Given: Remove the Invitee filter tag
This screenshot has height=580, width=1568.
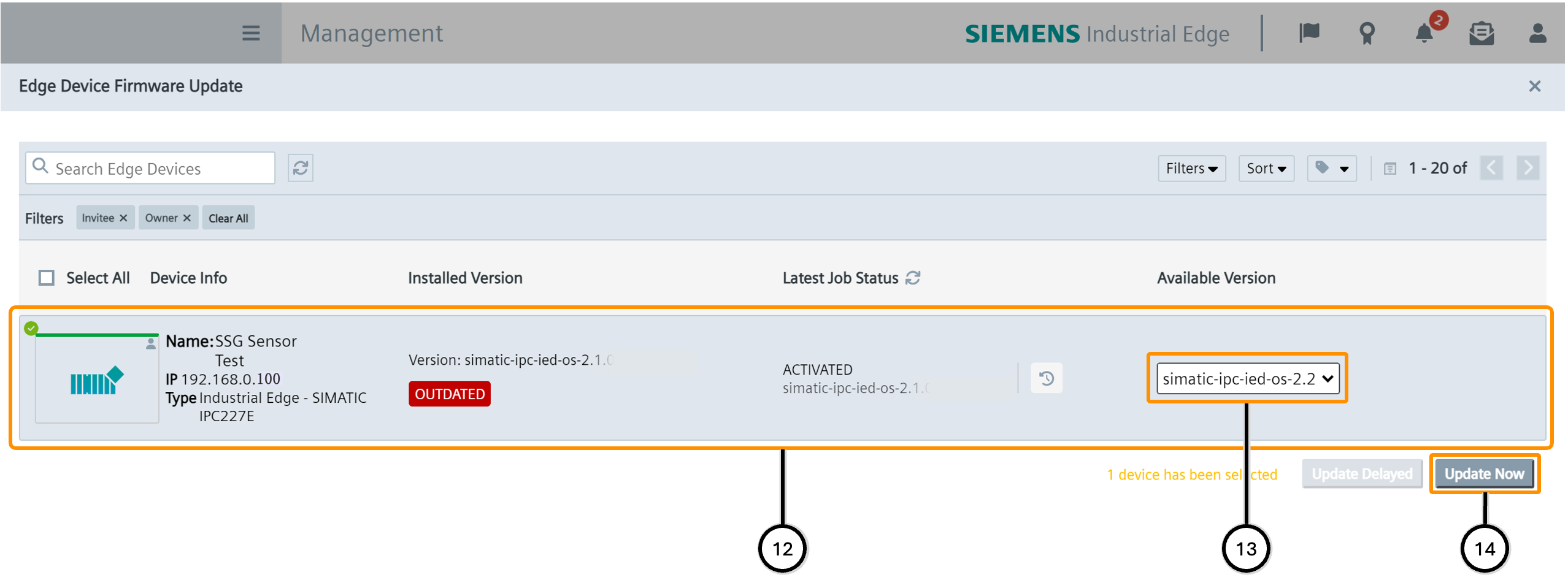Looking at the screenshot, I should click(x=123, y=218).
